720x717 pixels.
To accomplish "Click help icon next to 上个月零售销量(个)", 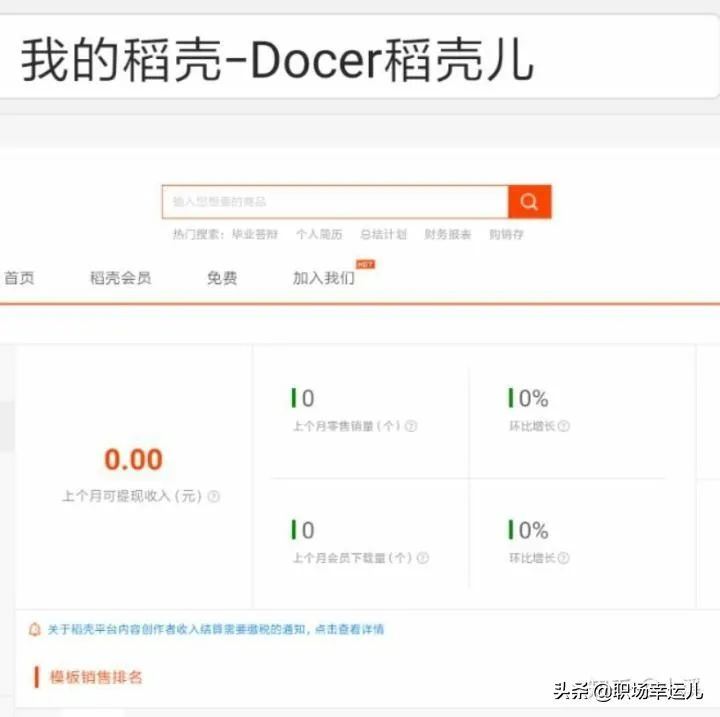I will tap(410, 426).
